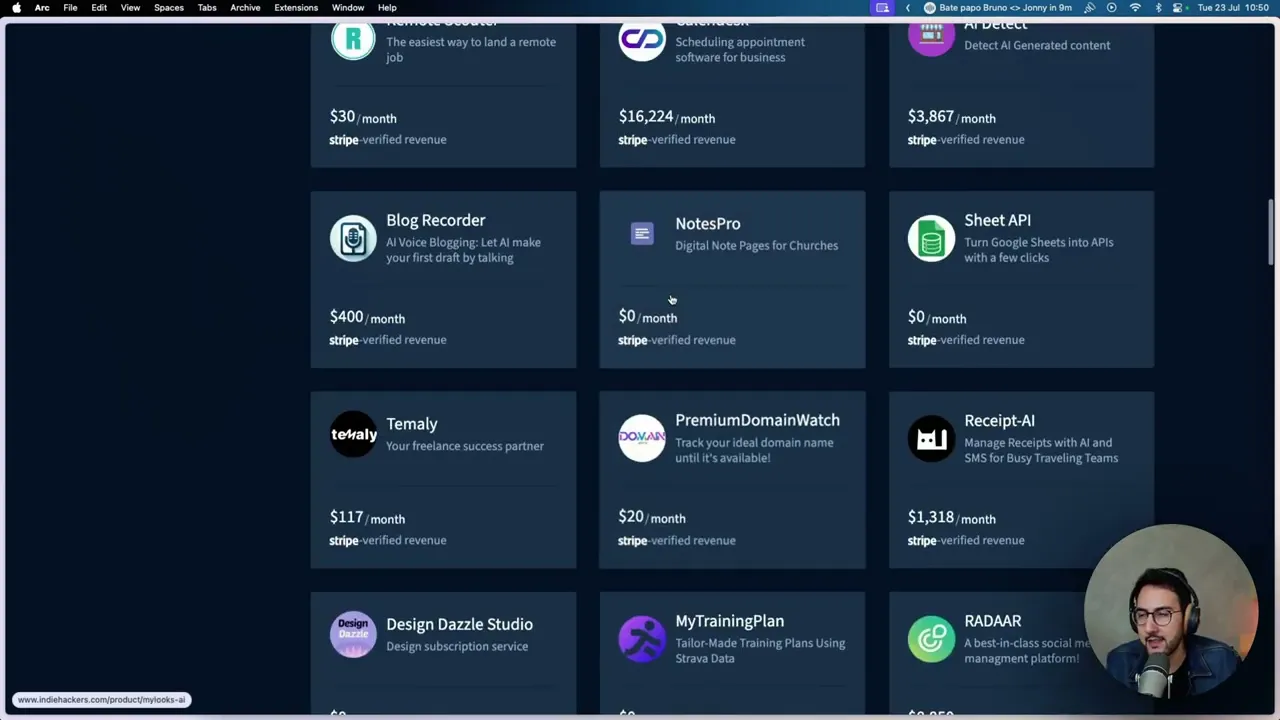
Task: Click 'Turn Google Sheets into APIs' description
Action: 1038,250
